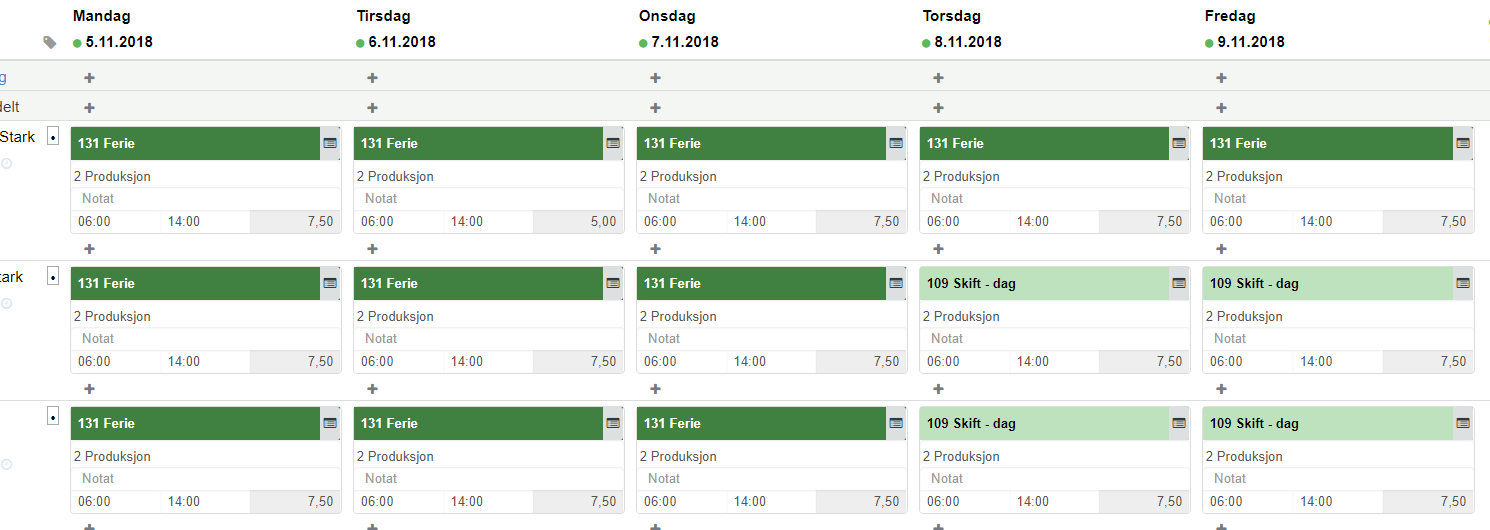Click plus below Wednesday's first Ferie shift
This screenshot has height=530, width=1490.
(x=655, y=248)
